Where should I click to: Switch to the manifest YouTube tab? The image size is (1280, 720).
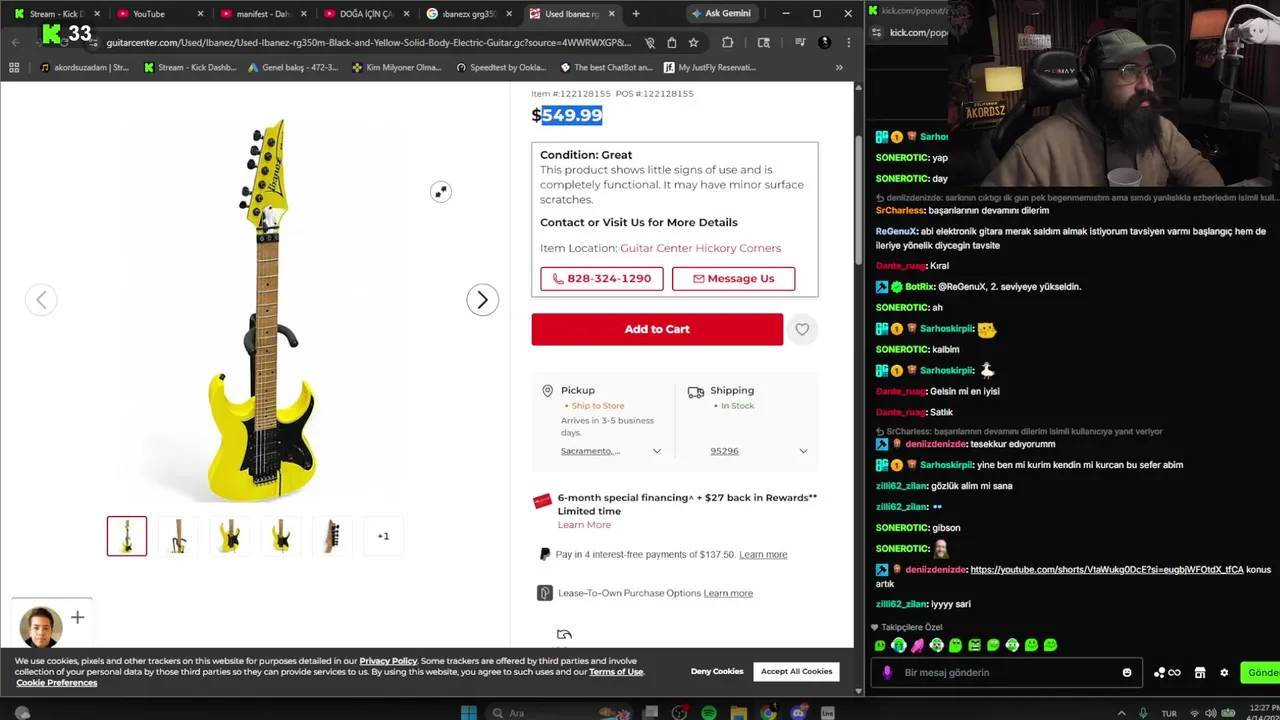262,14
